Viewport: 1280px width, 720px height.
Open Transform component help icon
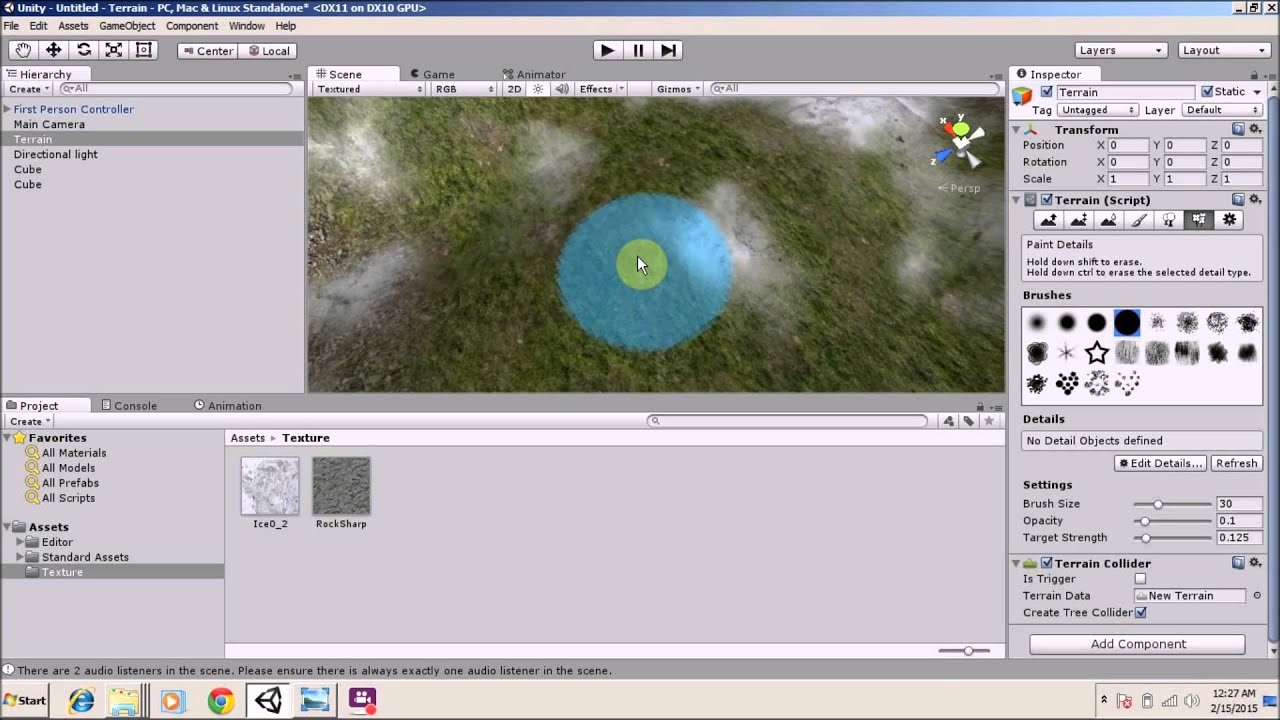(1238, 129)
